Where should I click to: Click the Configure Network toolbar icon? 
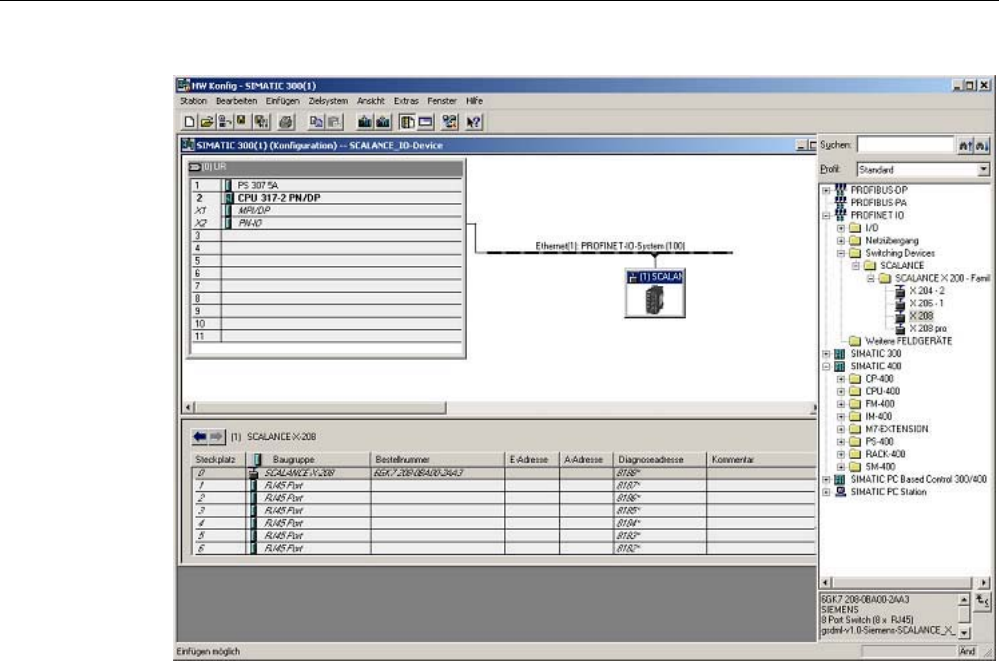[450, 122]
